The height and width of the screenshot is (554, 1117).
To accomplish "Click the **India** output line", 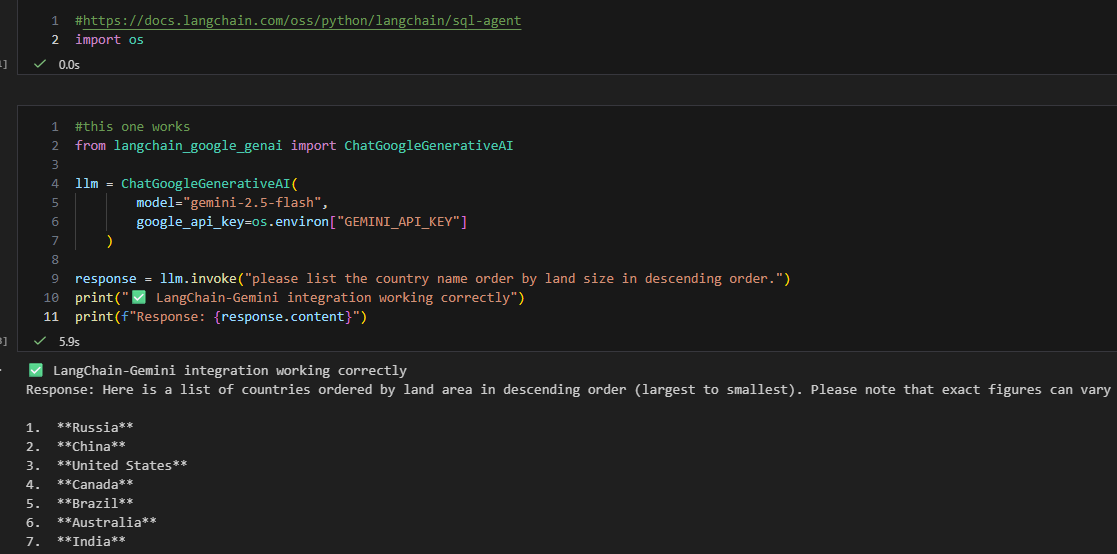I will [x=90, y=541].
